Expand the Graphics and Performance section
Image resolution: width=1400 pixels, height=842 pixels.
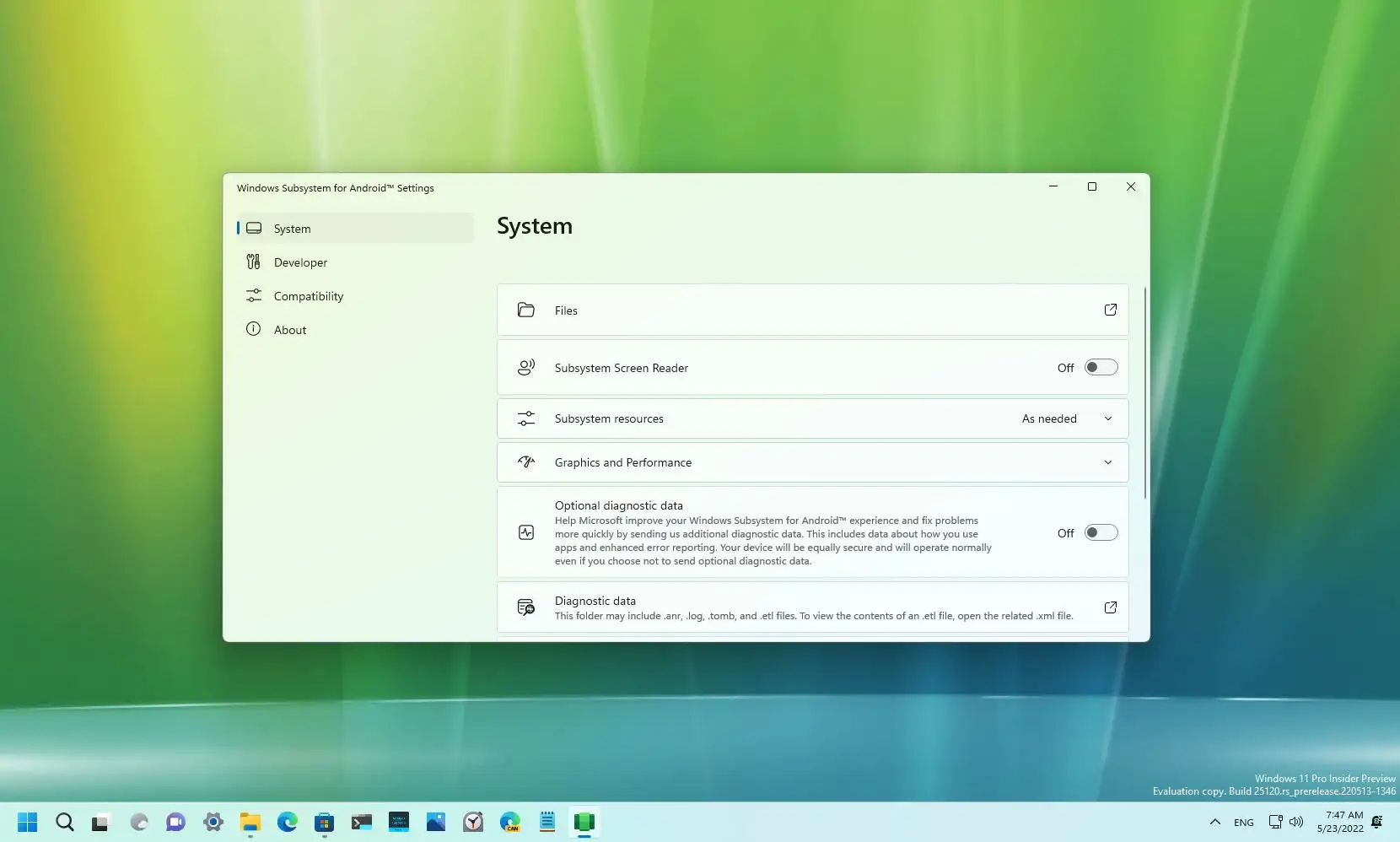tap(1107, 461)
